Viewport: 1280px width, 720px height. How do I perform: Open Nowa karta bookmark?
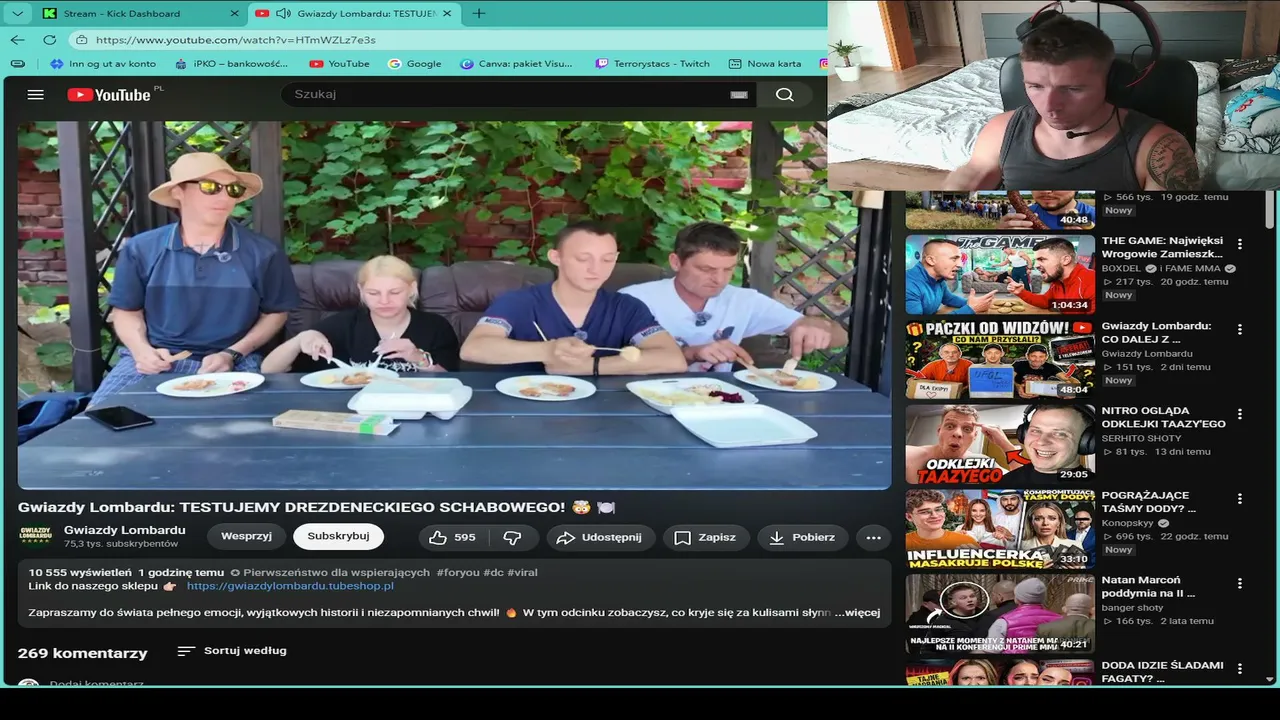(765, 63)
